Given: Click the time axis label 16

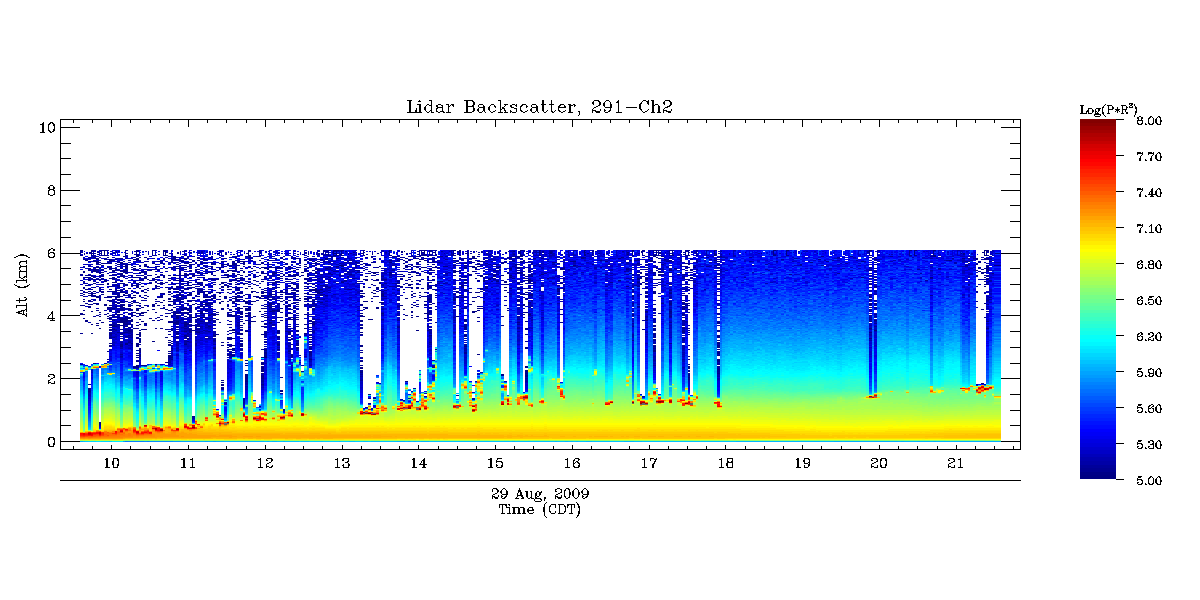Looking at the screenshot, I should click(571, 464).
